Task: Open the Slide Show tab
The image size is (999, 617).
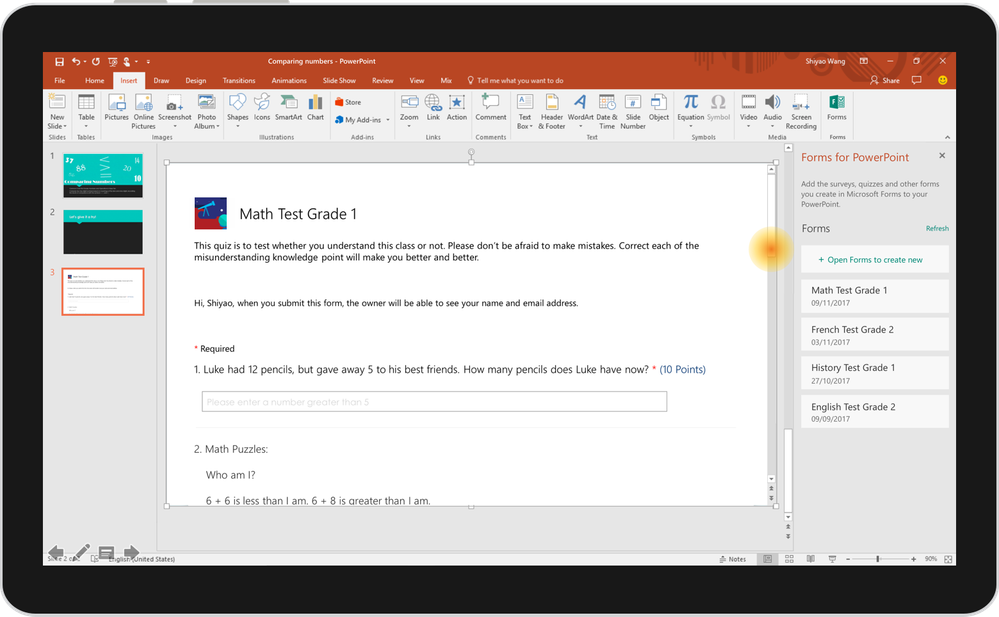Action: 339,80
